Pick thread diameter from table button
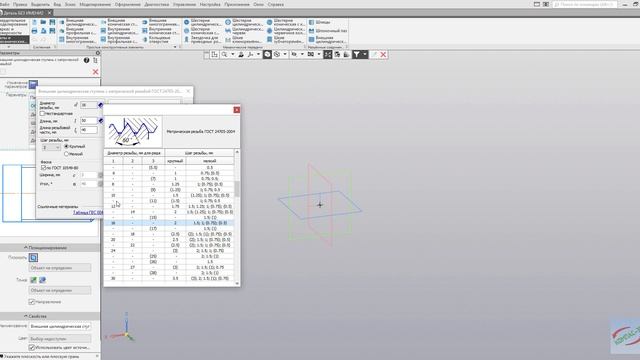This screenshot has width=640, height=360. 100,105
